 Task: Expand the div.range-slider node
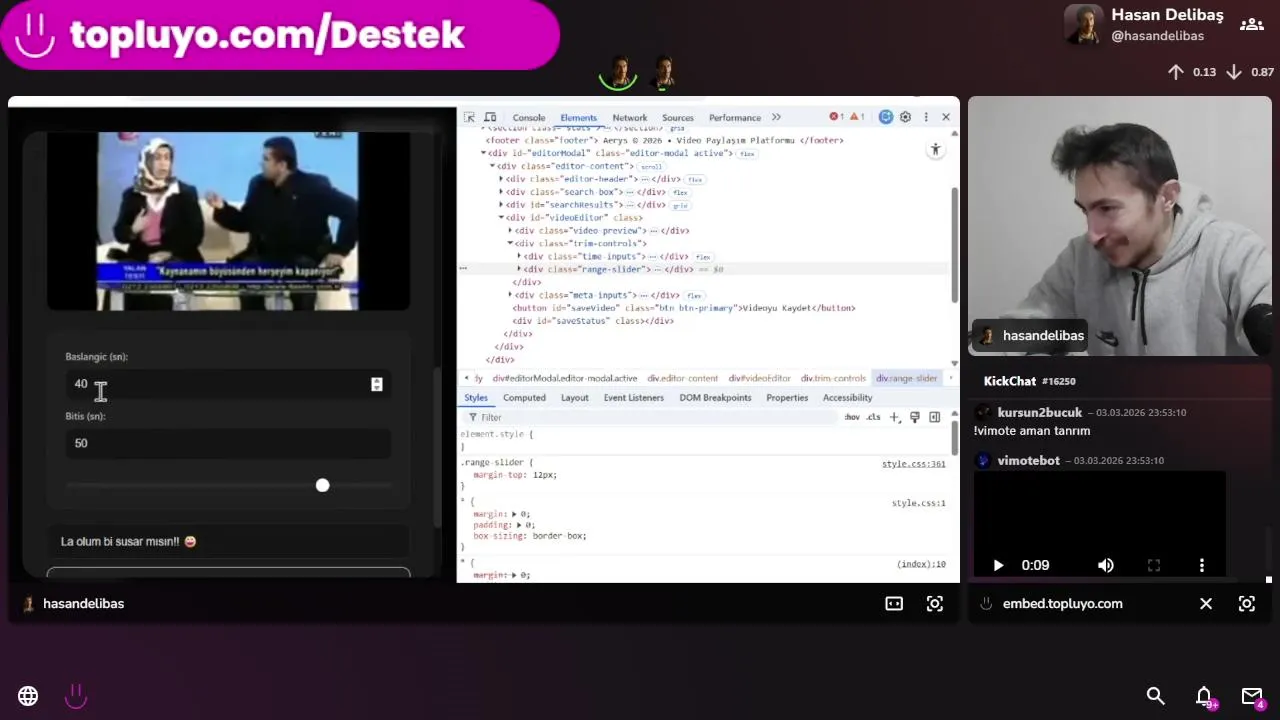pyautogui.click(x=518, y=270)
